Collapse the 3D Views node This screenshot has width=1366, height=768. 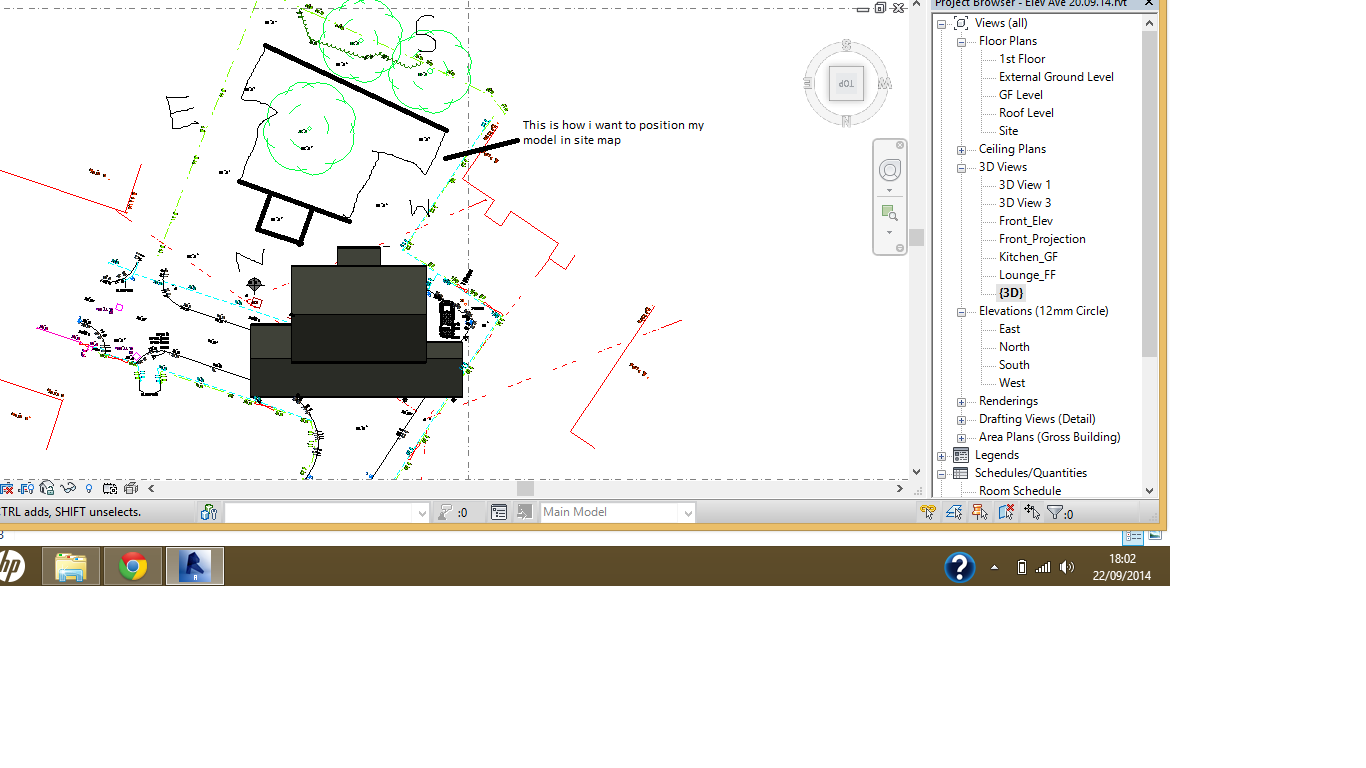961,167
